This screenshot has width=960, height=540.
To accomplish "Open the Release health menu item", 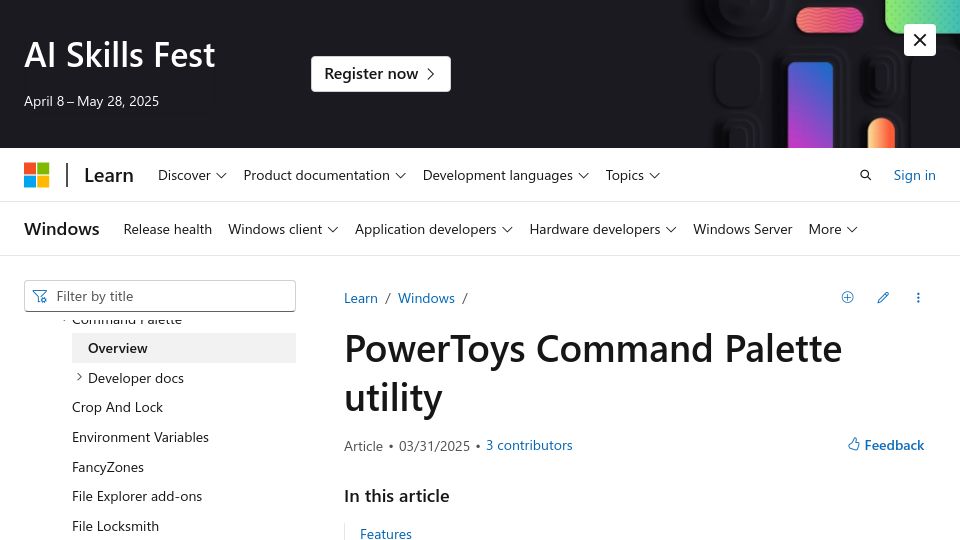I will pos(168,229).
